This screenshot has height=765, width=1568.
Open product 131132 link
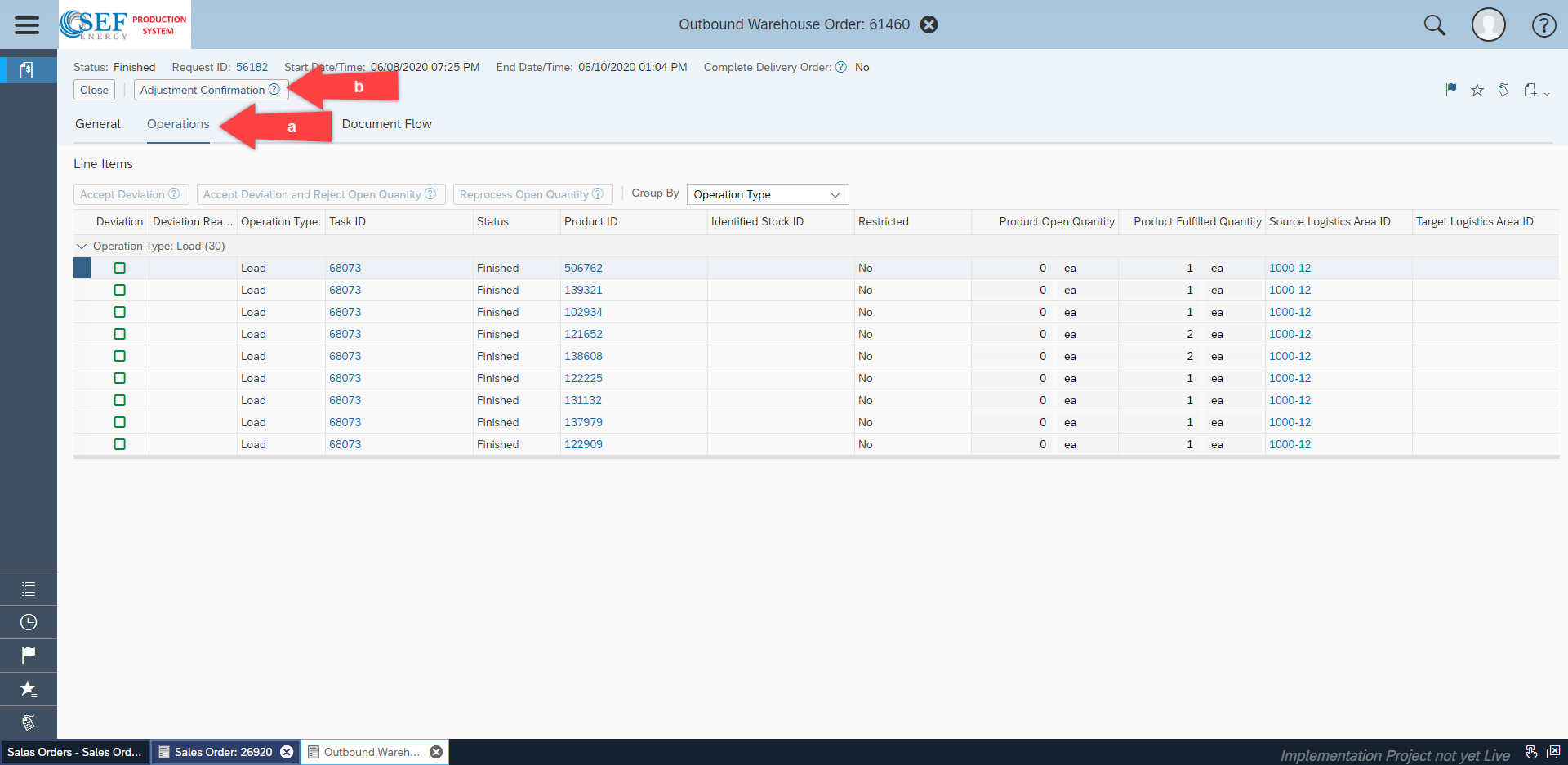point(583,400)
